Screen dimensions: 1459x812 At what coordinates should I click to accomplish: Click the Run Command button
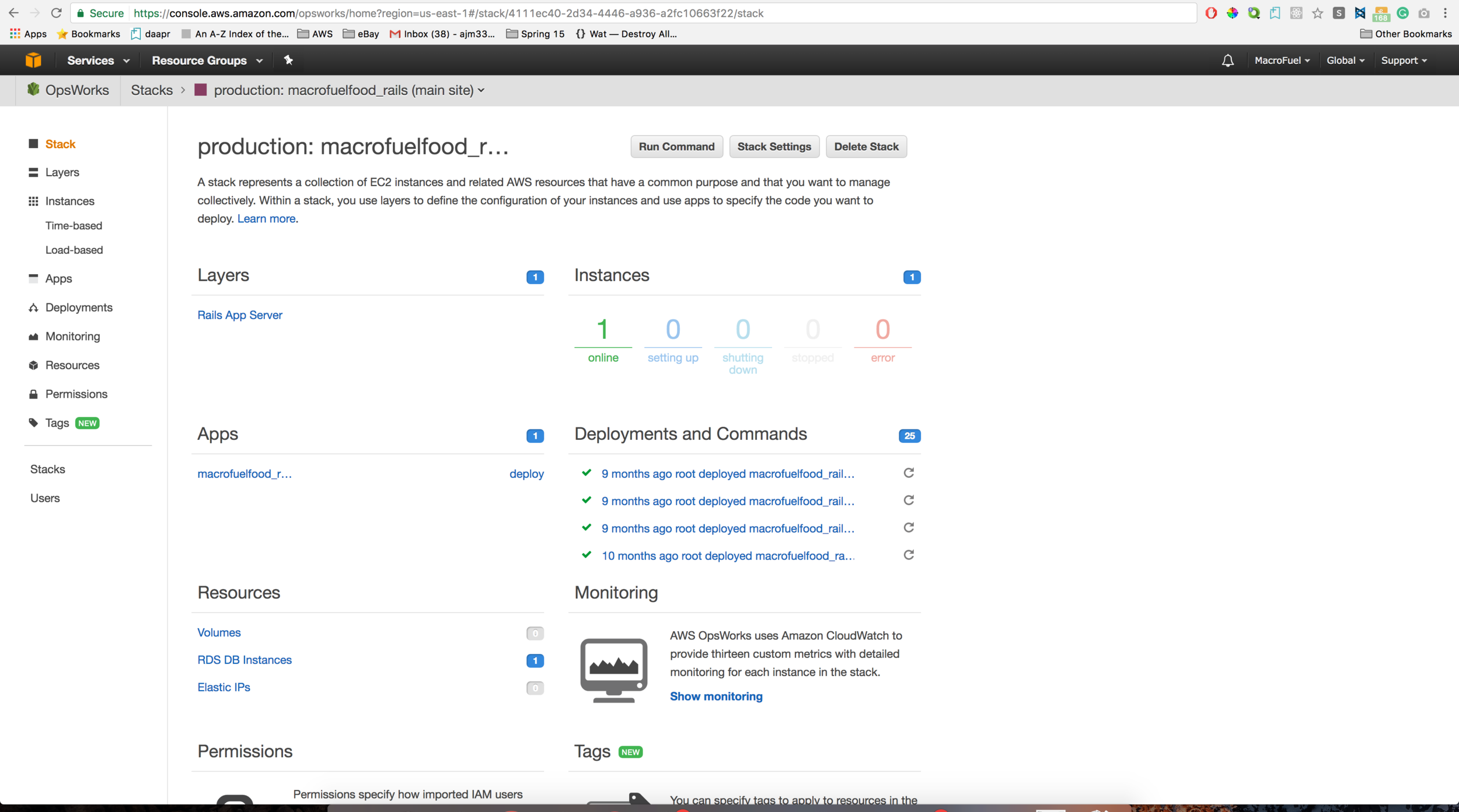pyautogui.click(x=676, y=146)
